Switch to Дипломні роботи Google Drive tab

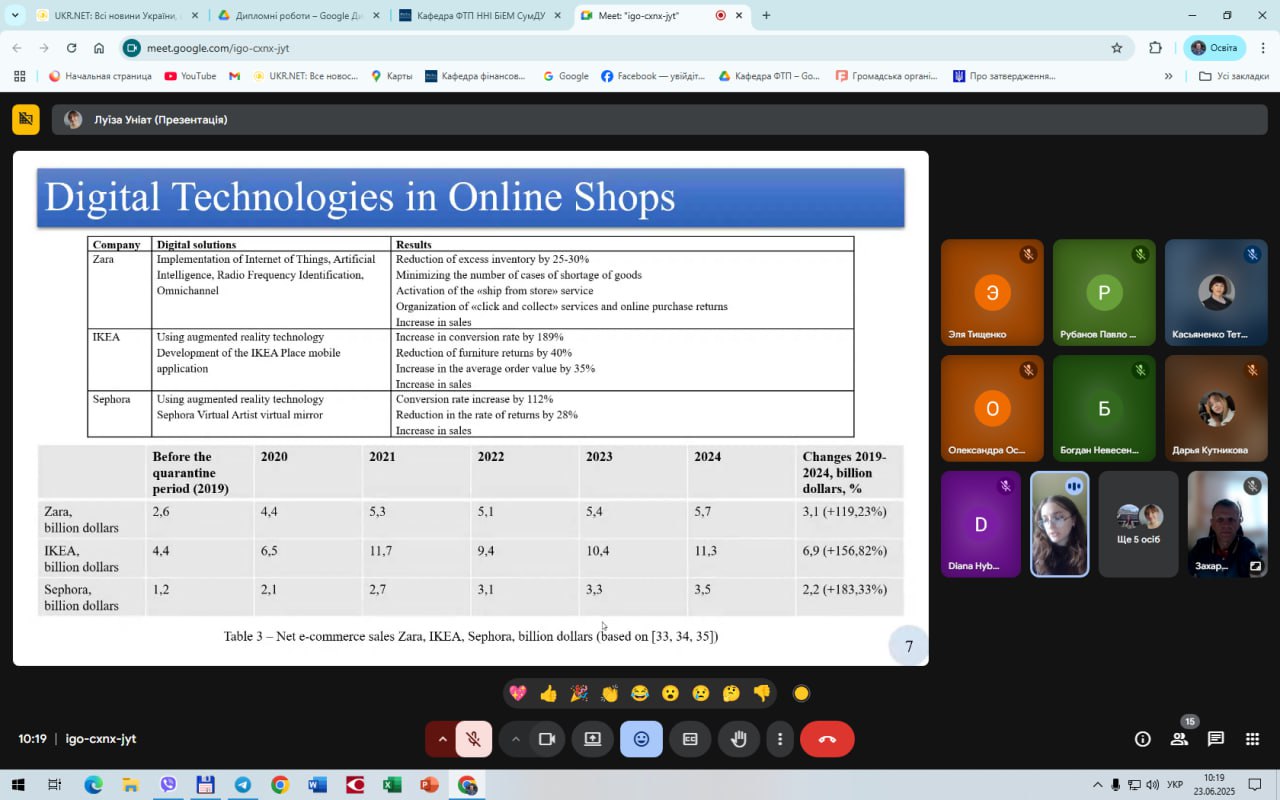pyautogui.click(x=298, y=16)
